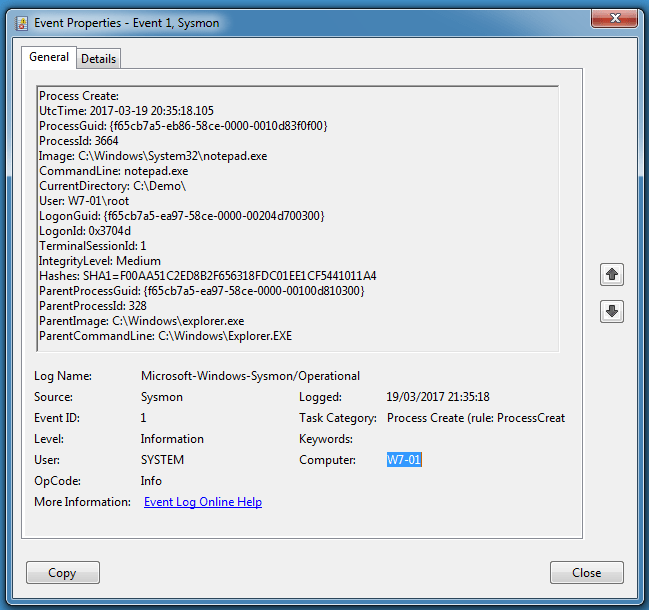Image resolution: width=649 pixels, height=610 pixels.
Task: Click the Log Name value Microsoft-Windows-Sysmon/Operational
Action: (x=250, y=376)
